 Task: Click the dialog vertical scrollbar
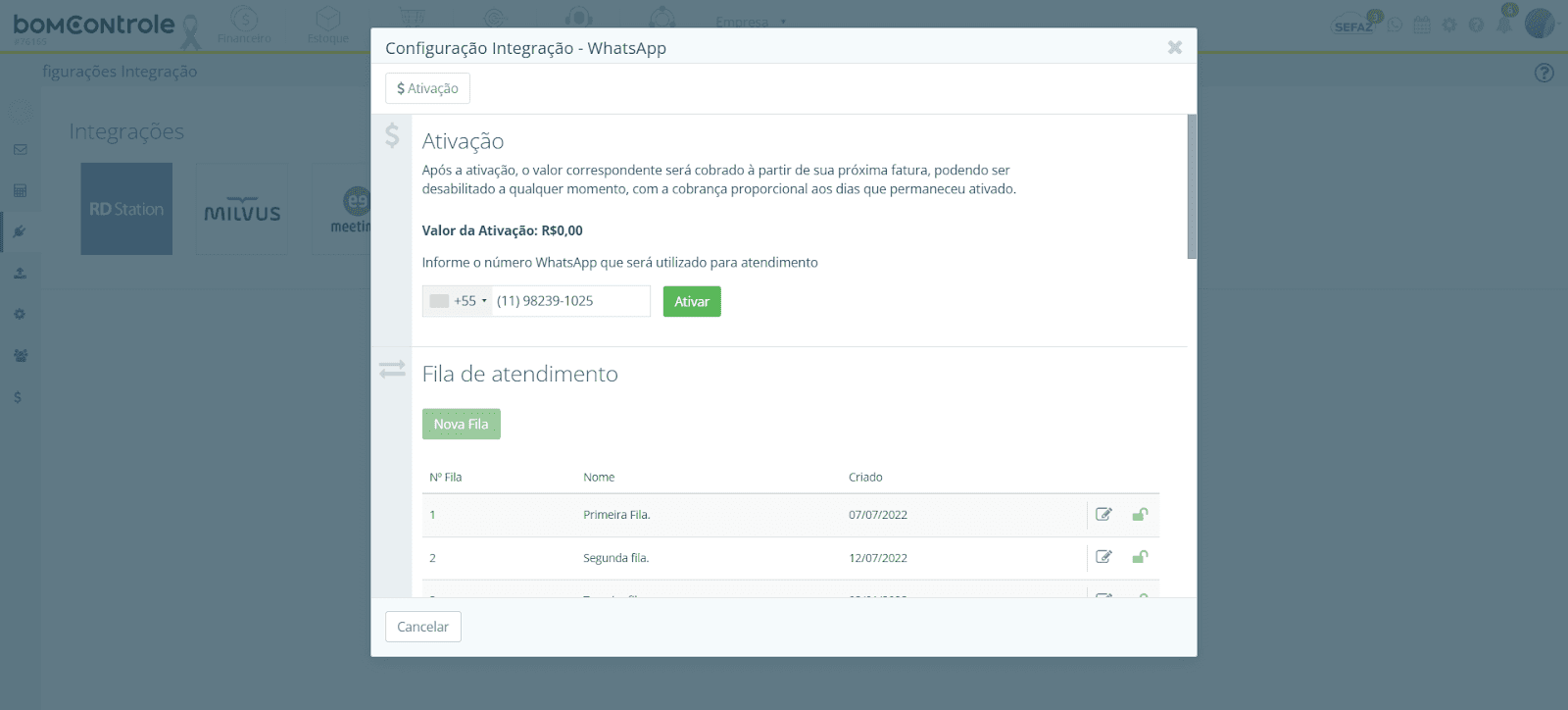(1192, 186)
